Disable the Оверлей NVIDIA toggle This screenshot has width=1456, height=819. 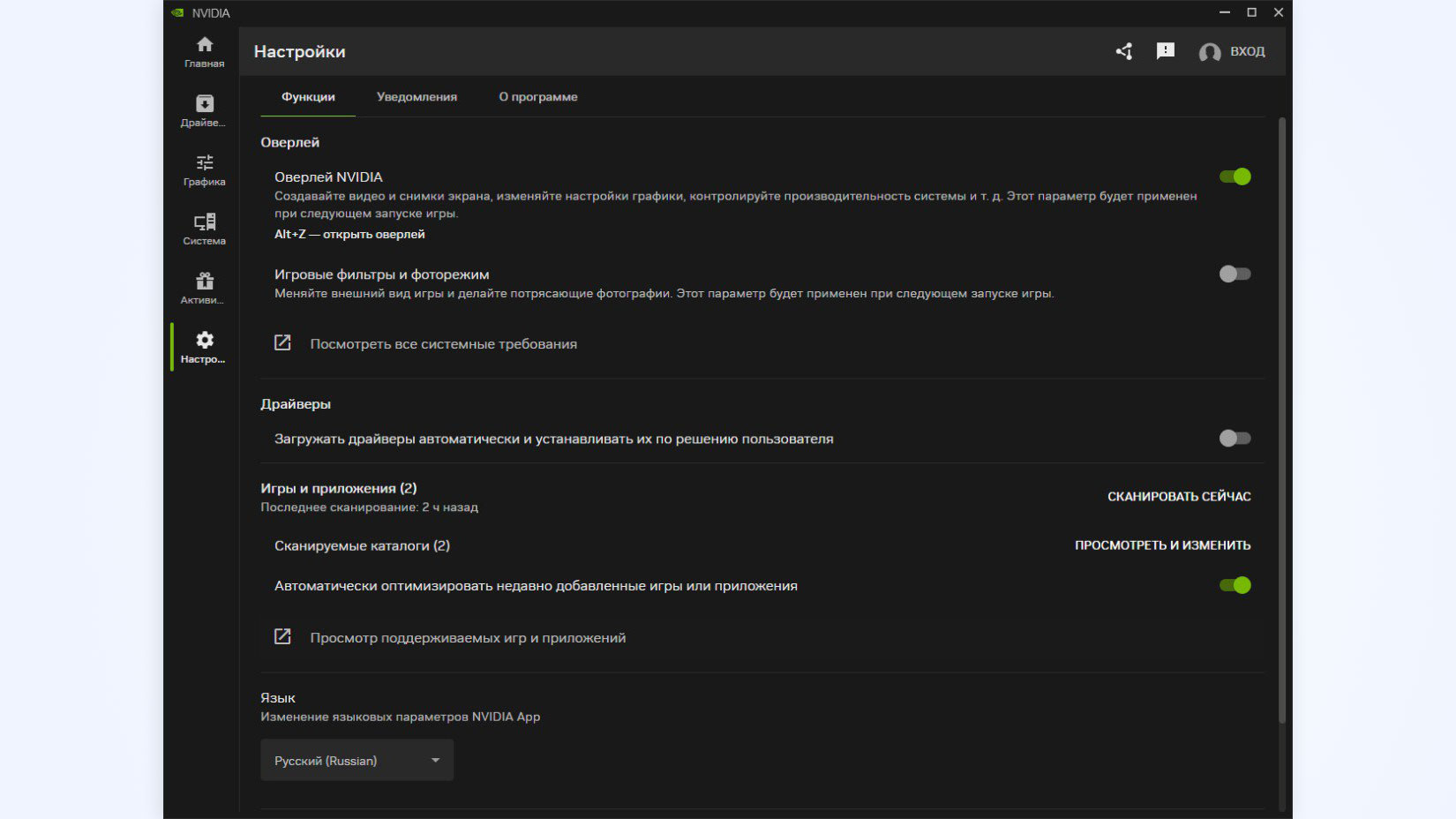(1235, 177)
